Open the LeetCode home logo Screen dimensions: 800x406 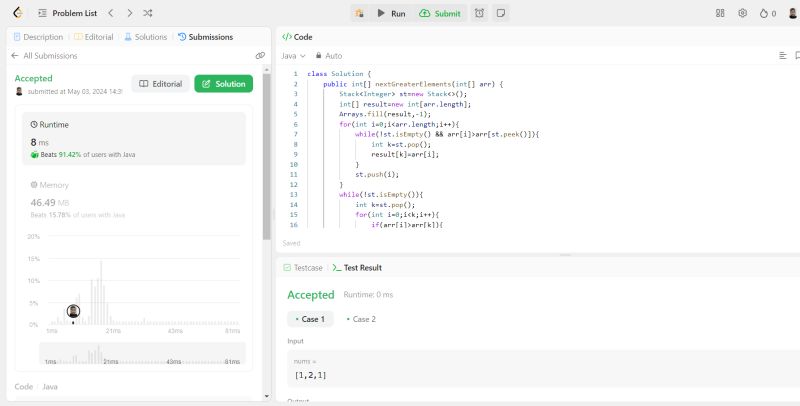pyautogui.click(x=18, y=13)
